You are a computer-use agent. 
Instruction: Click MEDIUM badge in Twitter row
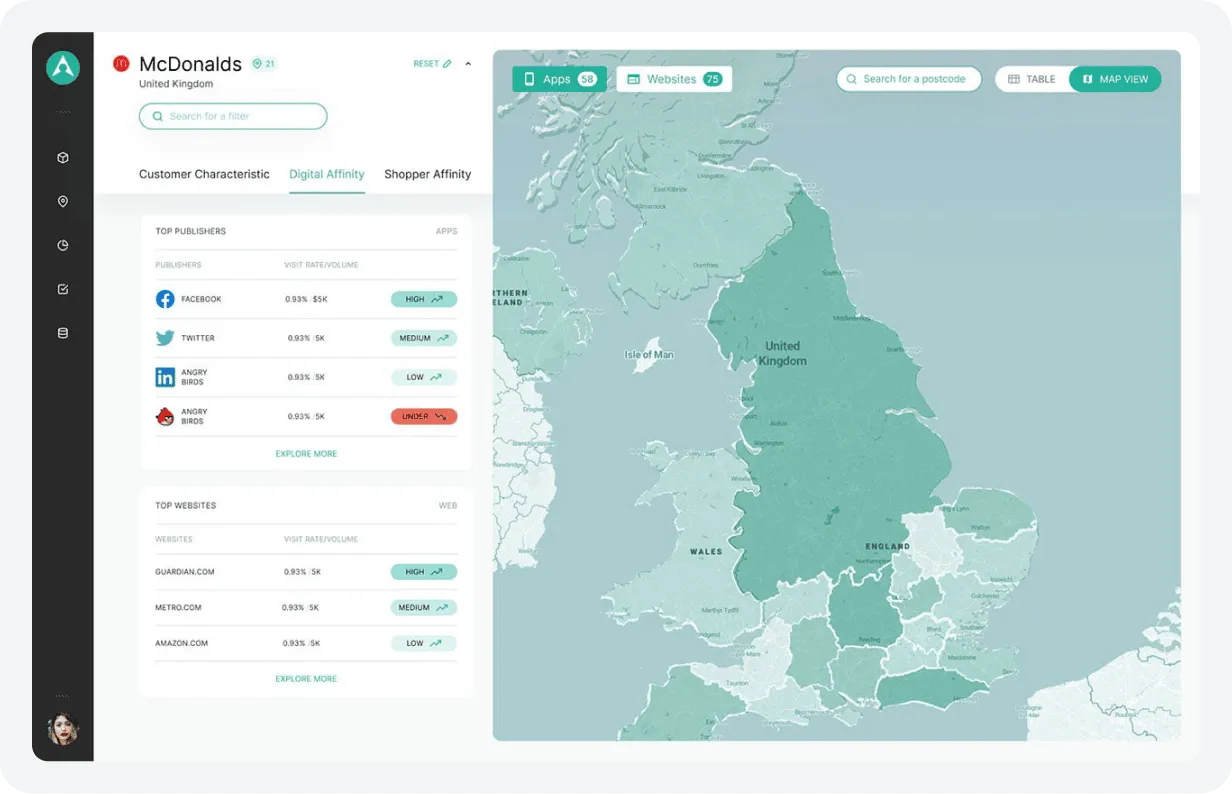coord(424,338)
